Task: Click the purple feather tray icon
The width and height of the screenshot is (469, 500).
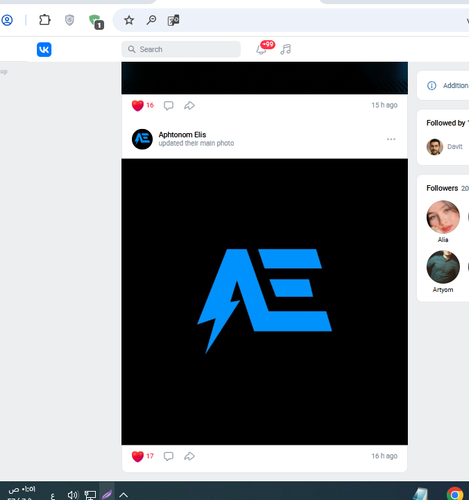Action: click(107, 494)
